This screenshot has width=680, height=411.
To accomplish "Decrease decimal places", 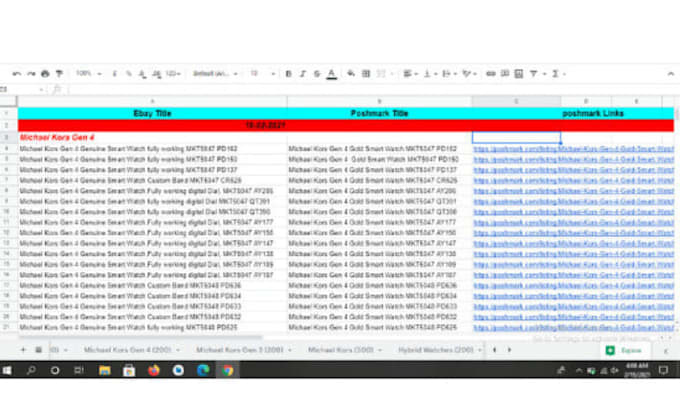I will (x=142, y=74).
